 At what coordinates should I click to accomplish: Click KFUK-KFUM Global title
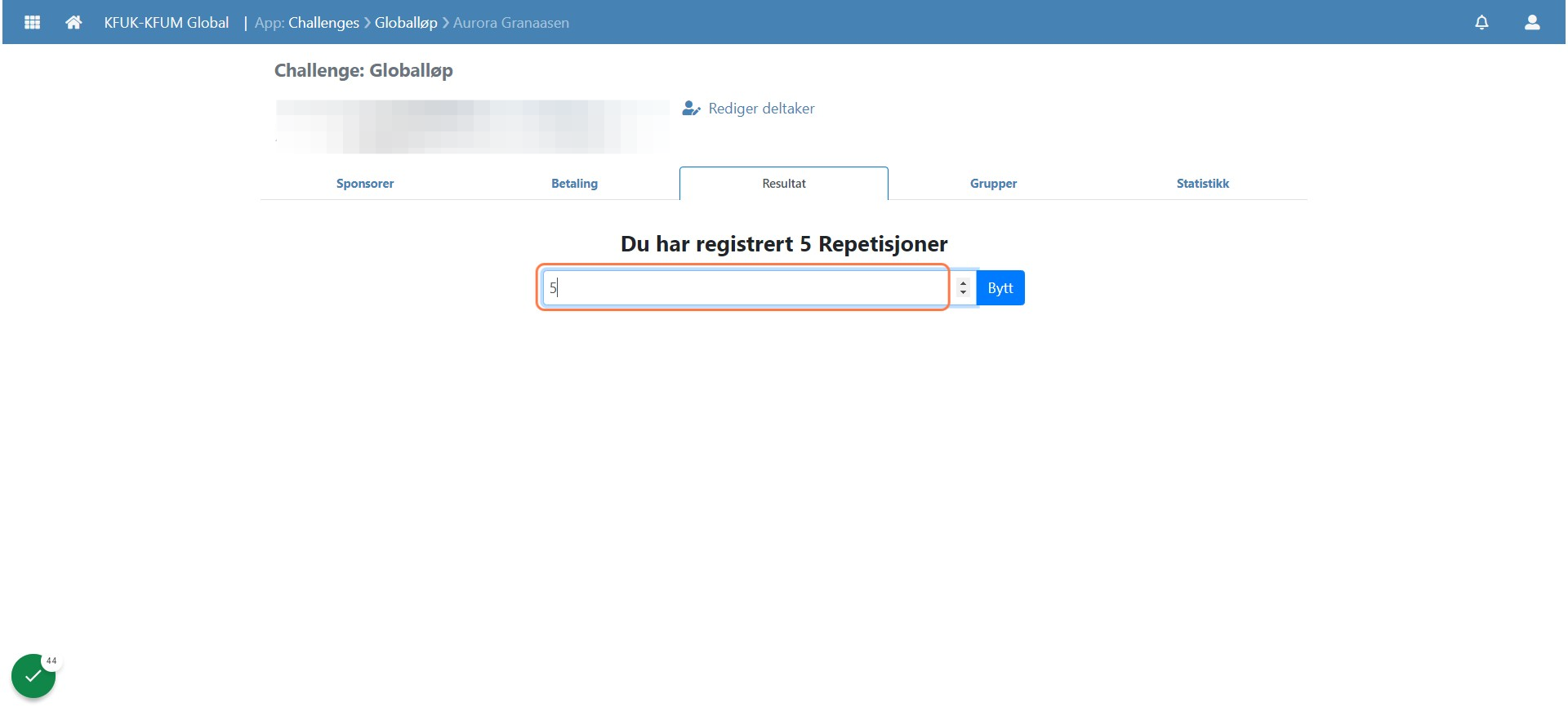[167, 23]
